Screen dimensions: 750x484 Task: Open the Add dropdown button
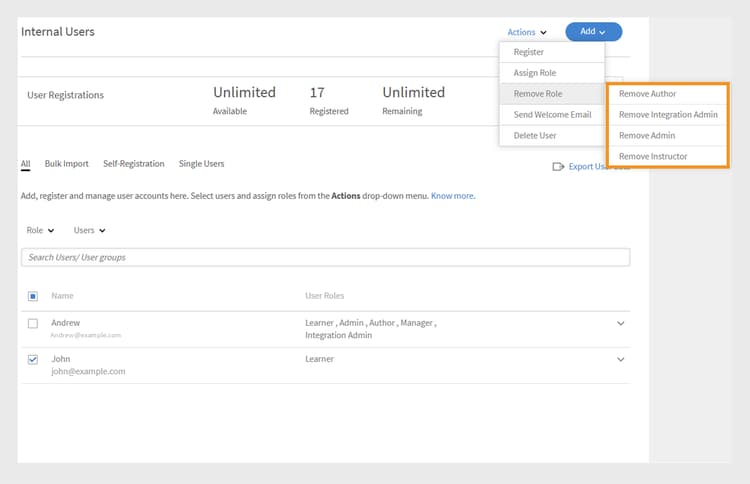(x=593, y=32)
